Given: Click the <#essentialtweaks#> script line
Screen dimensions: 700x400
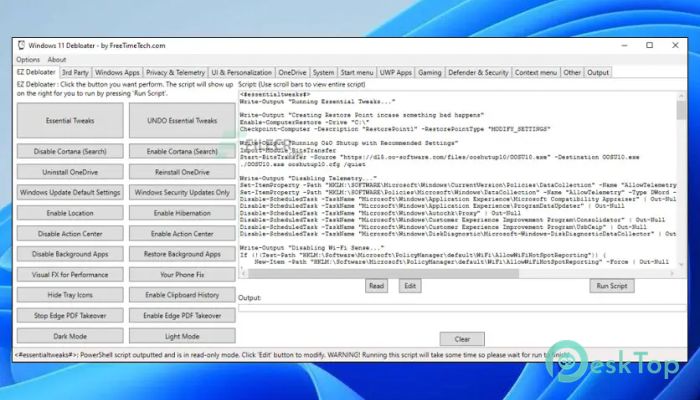Looking at the screenshot, I should click(x=275, y=94).
